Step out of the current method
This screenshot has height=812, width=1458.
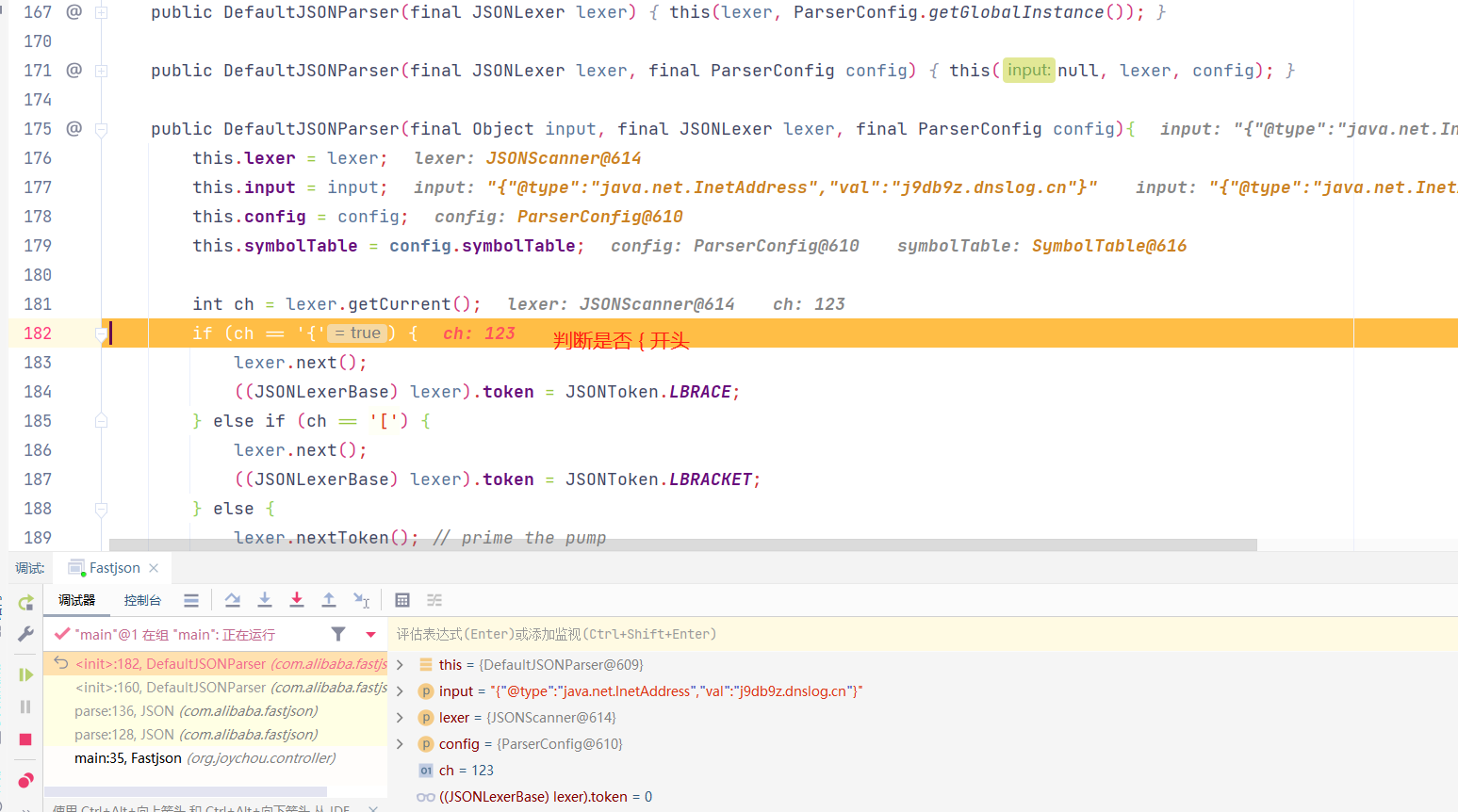tap(329, 600)
